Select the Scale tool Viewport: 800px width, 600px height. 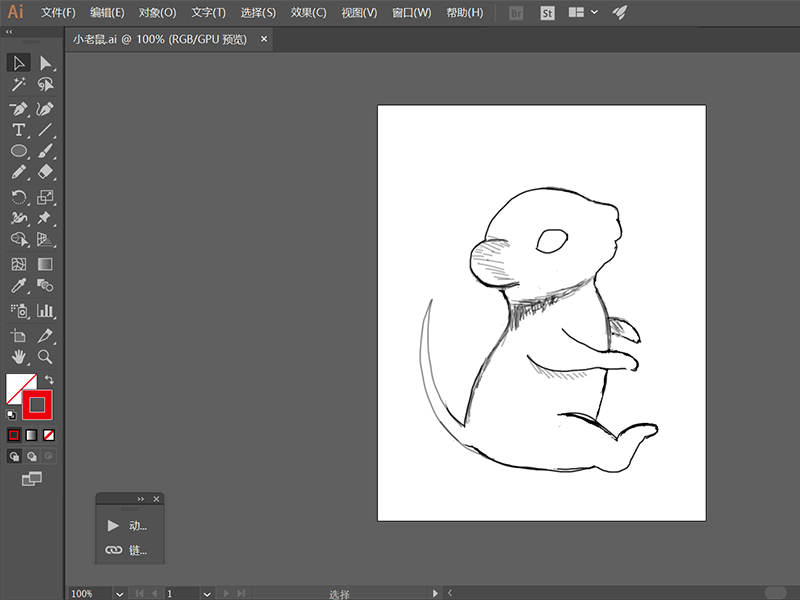tap(45, 197)
